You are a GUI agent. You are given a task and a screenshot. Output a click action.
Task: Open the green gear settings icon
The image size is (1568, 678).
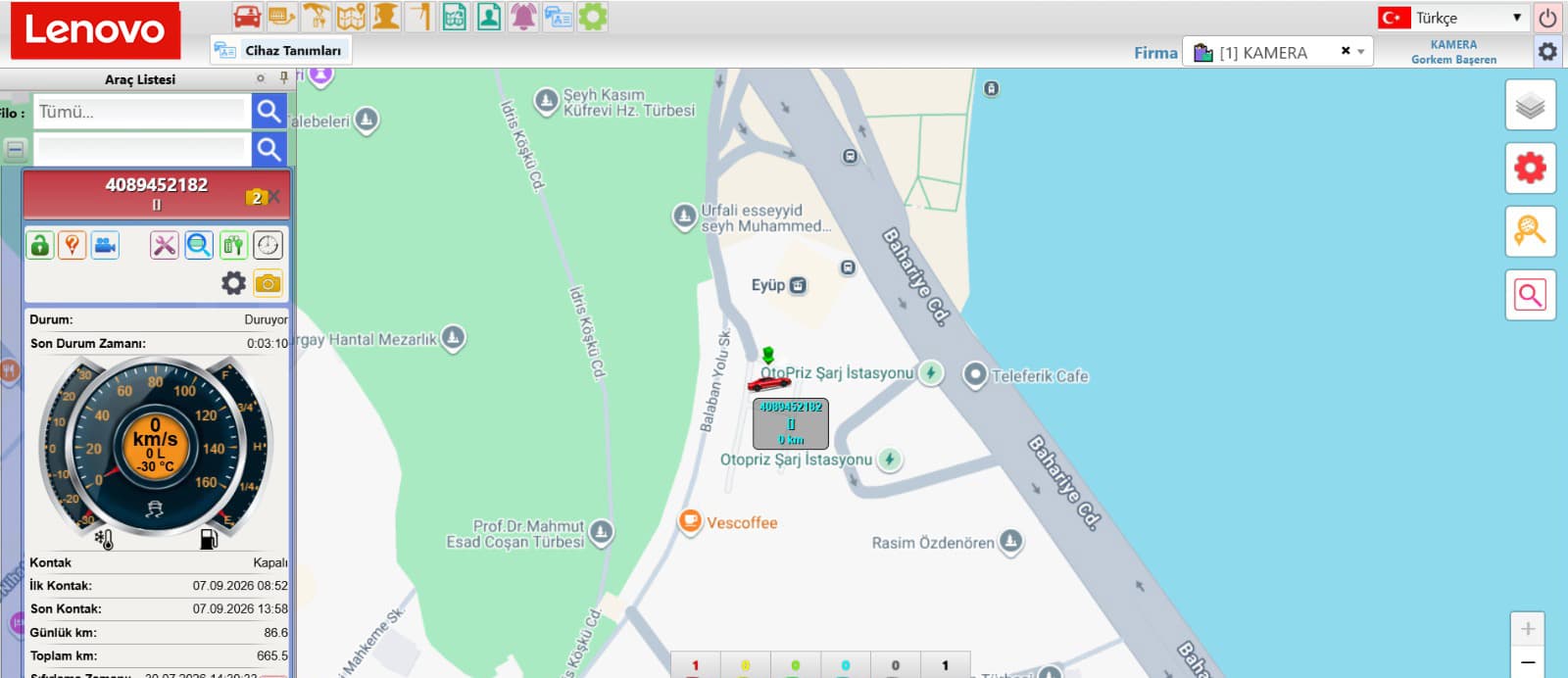(592, 16)
